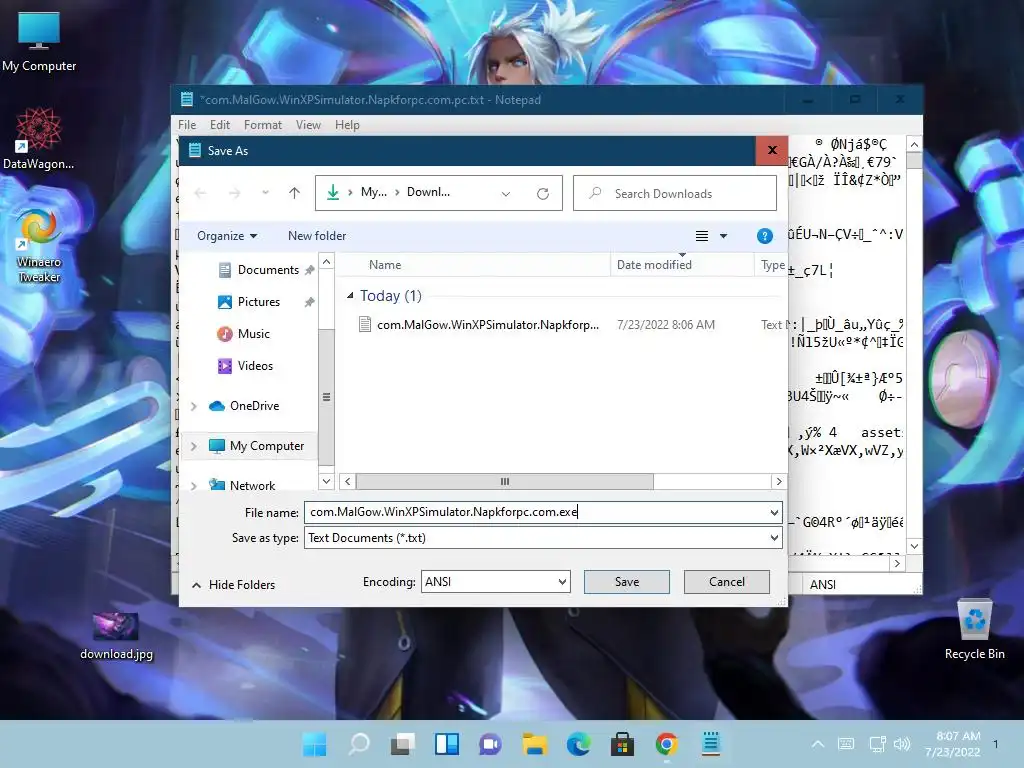Expand the Network tree node
The image size is (1024, 768).
click(x=193, y=486)
